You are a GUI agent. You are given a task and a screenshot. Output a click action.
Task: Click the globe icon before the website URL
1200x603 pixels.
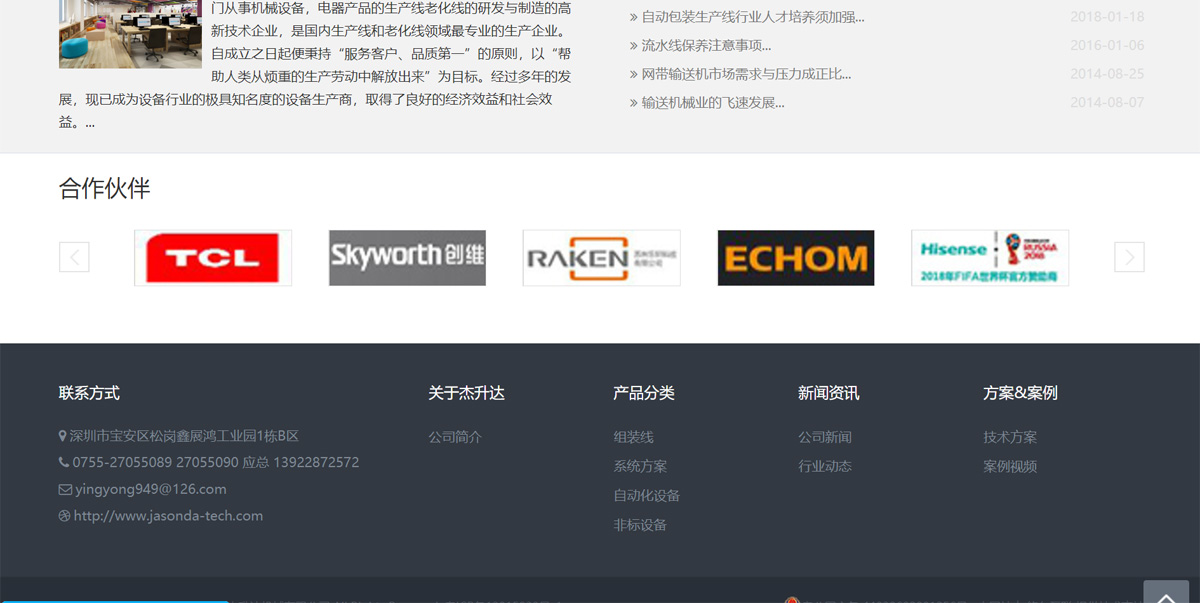click(x=63, y=515)
